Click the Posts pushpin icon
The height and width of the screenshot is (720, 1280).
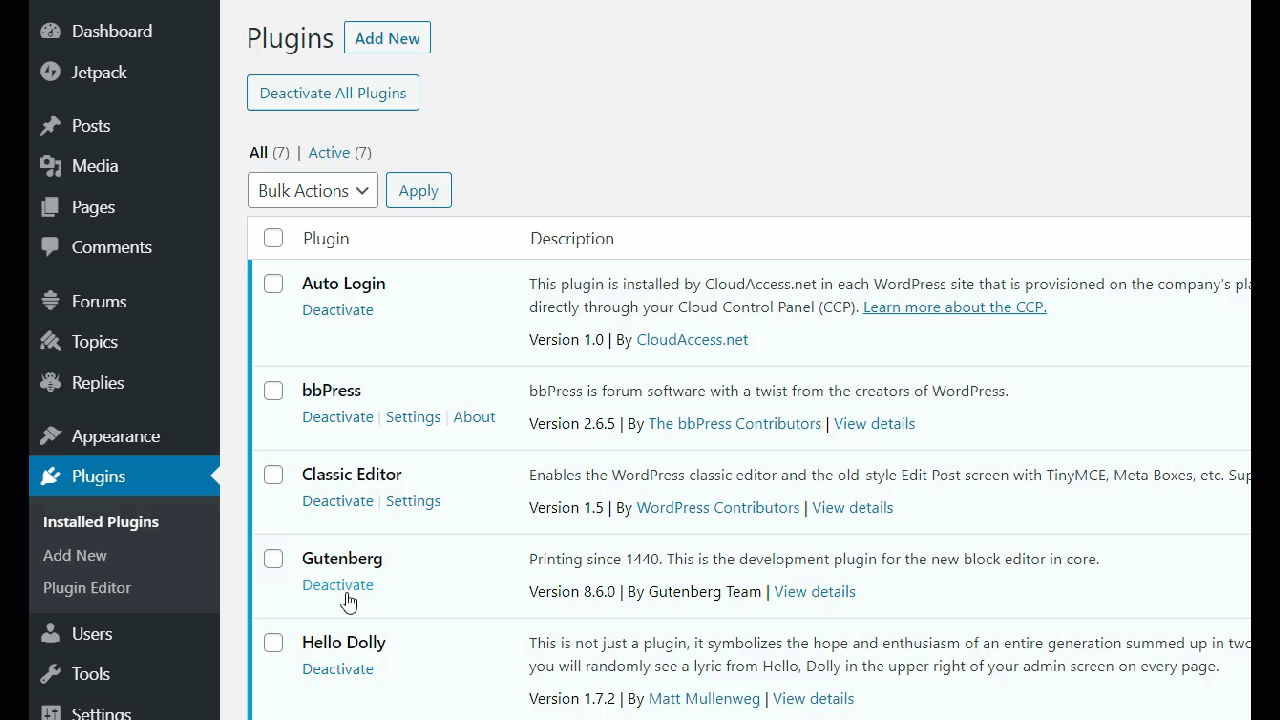51,126
